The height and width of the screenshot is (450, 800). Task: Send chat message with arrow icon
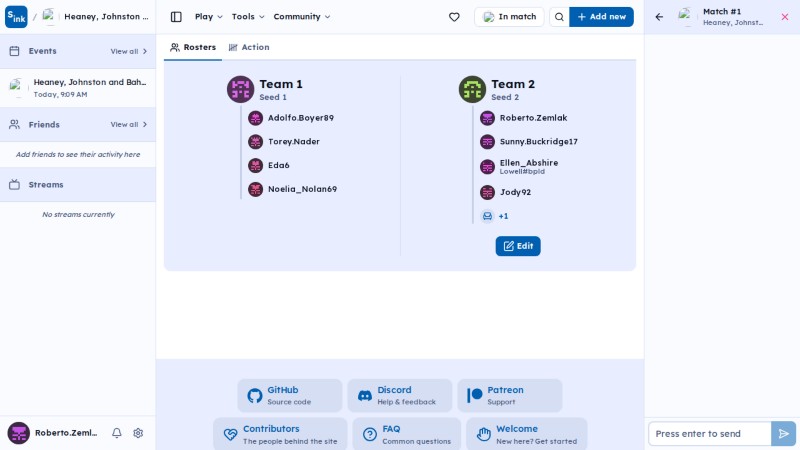pos(783,434)
